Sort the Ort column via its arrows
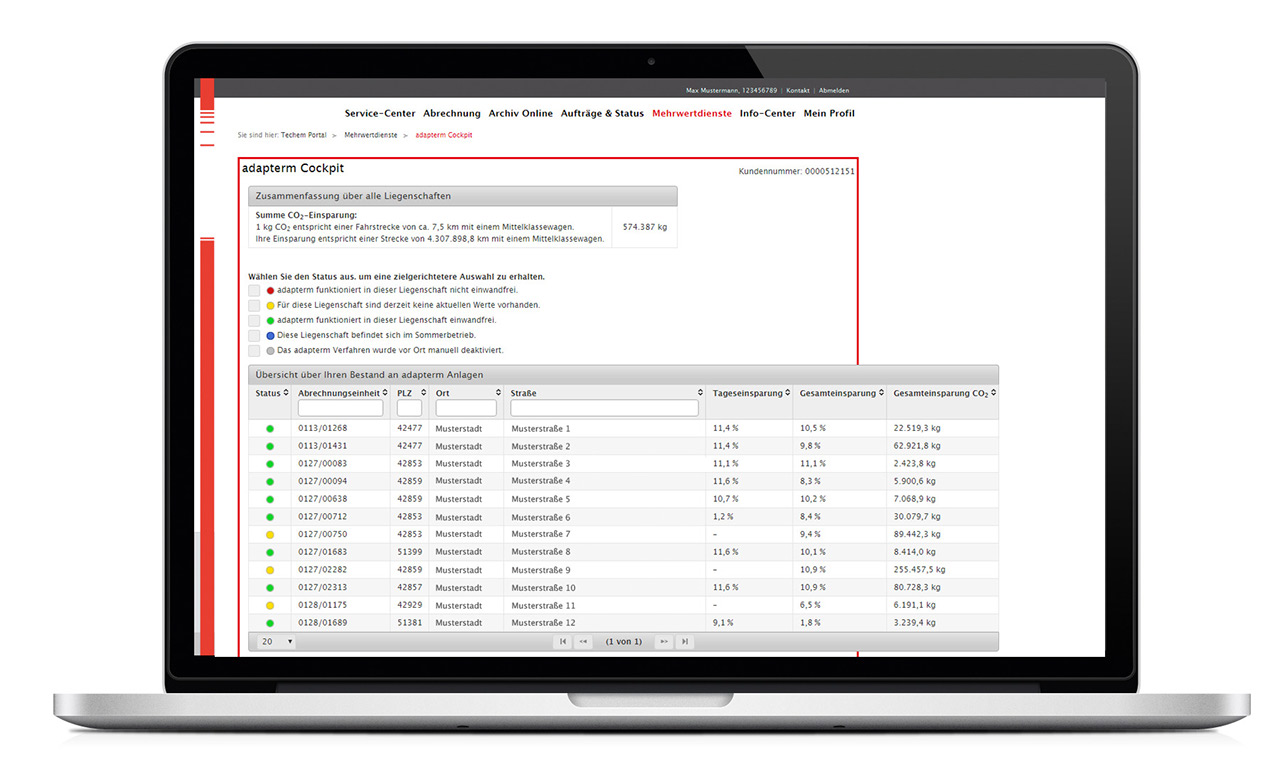The image size is (1280, 782). point(498,394)
